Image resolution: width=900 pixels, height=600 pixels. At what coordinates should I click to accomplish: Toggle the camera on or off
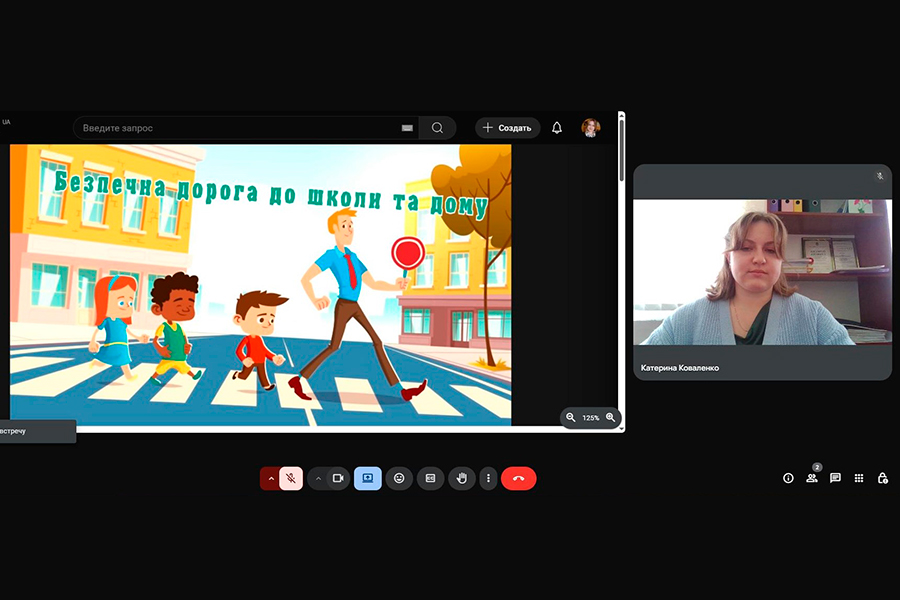coord(338,479)
